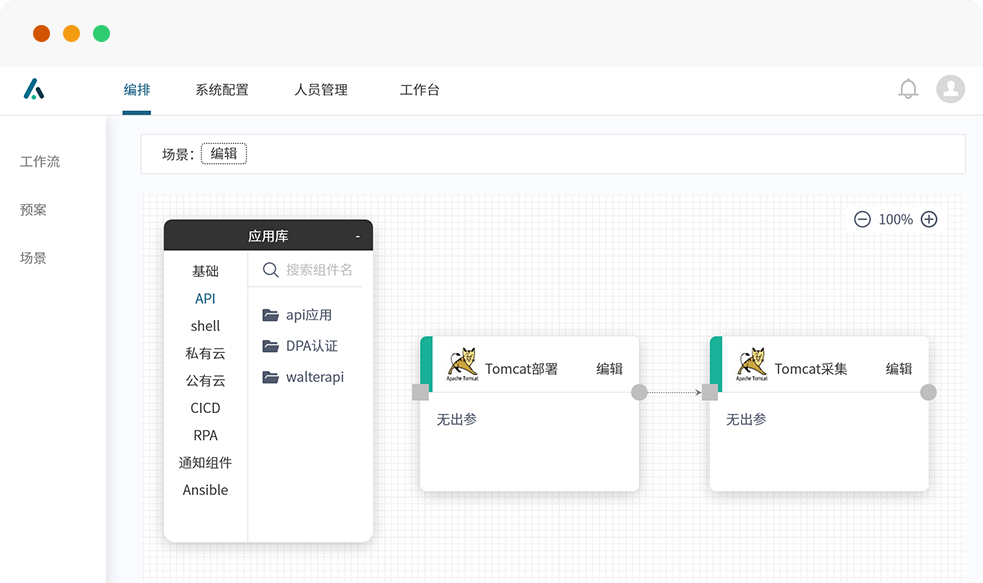983x583 pixels.
Task: Click the notification bell icon
Action: [x=908, y=89]
